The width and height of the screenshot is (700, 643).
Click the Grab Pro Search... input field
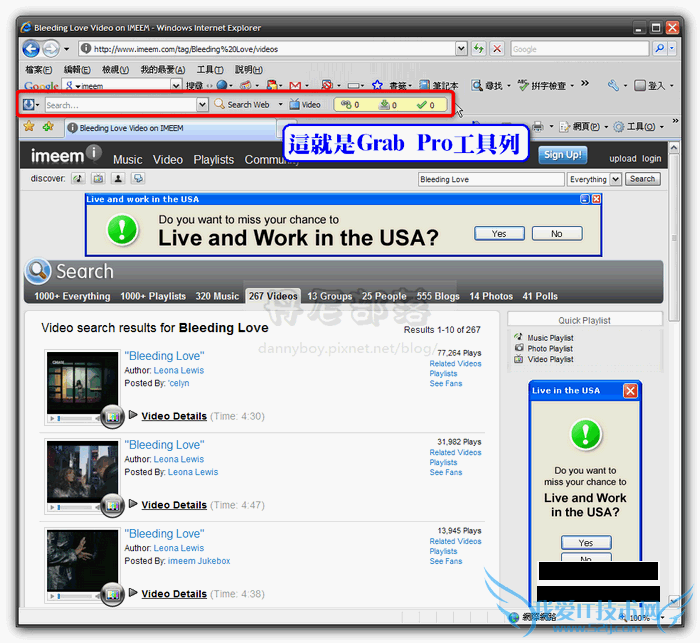pos(121,105)
